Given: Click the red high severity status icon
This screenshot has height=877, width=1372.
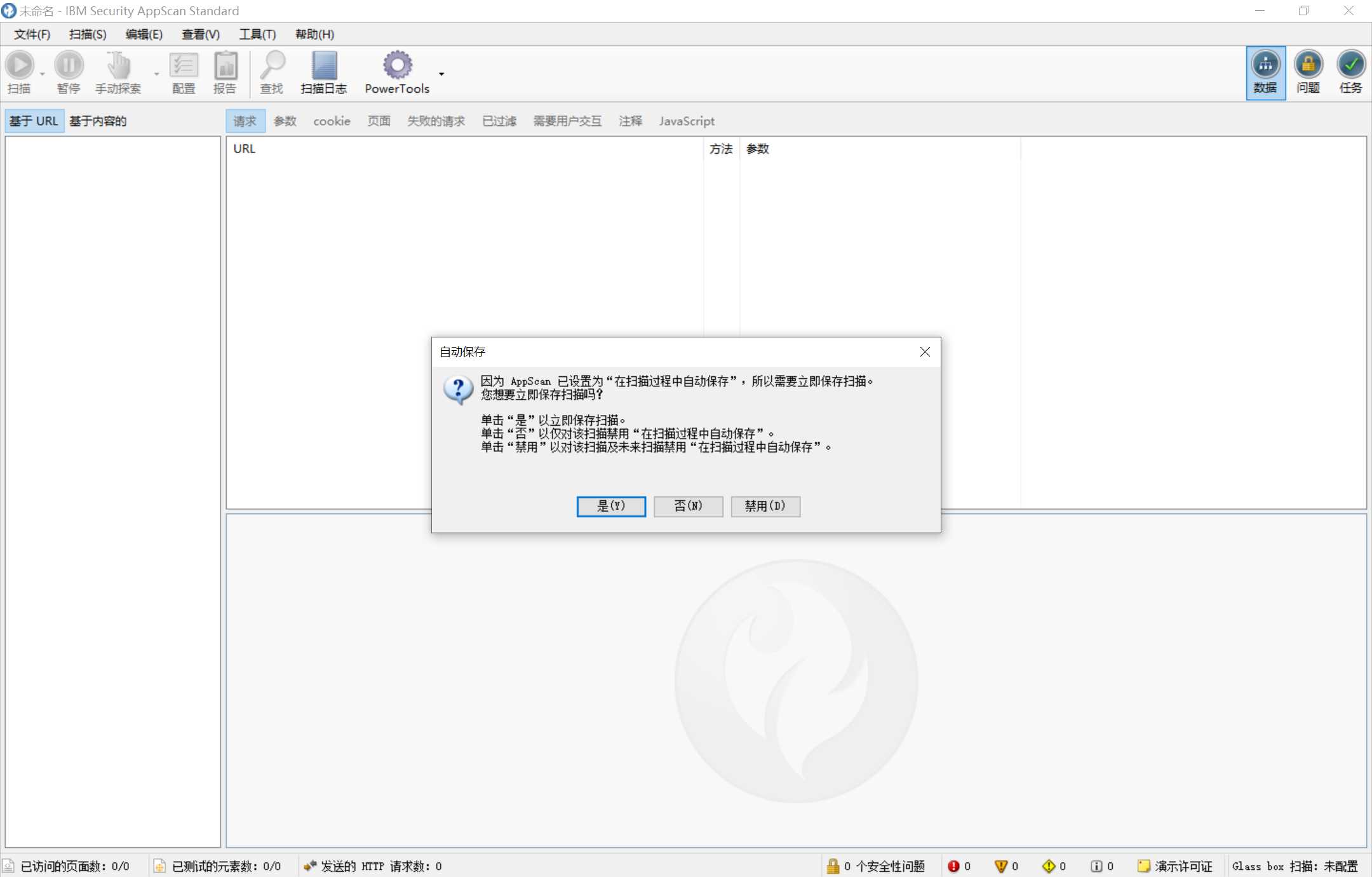Looking at the screenshot, I should click(953, 866).
